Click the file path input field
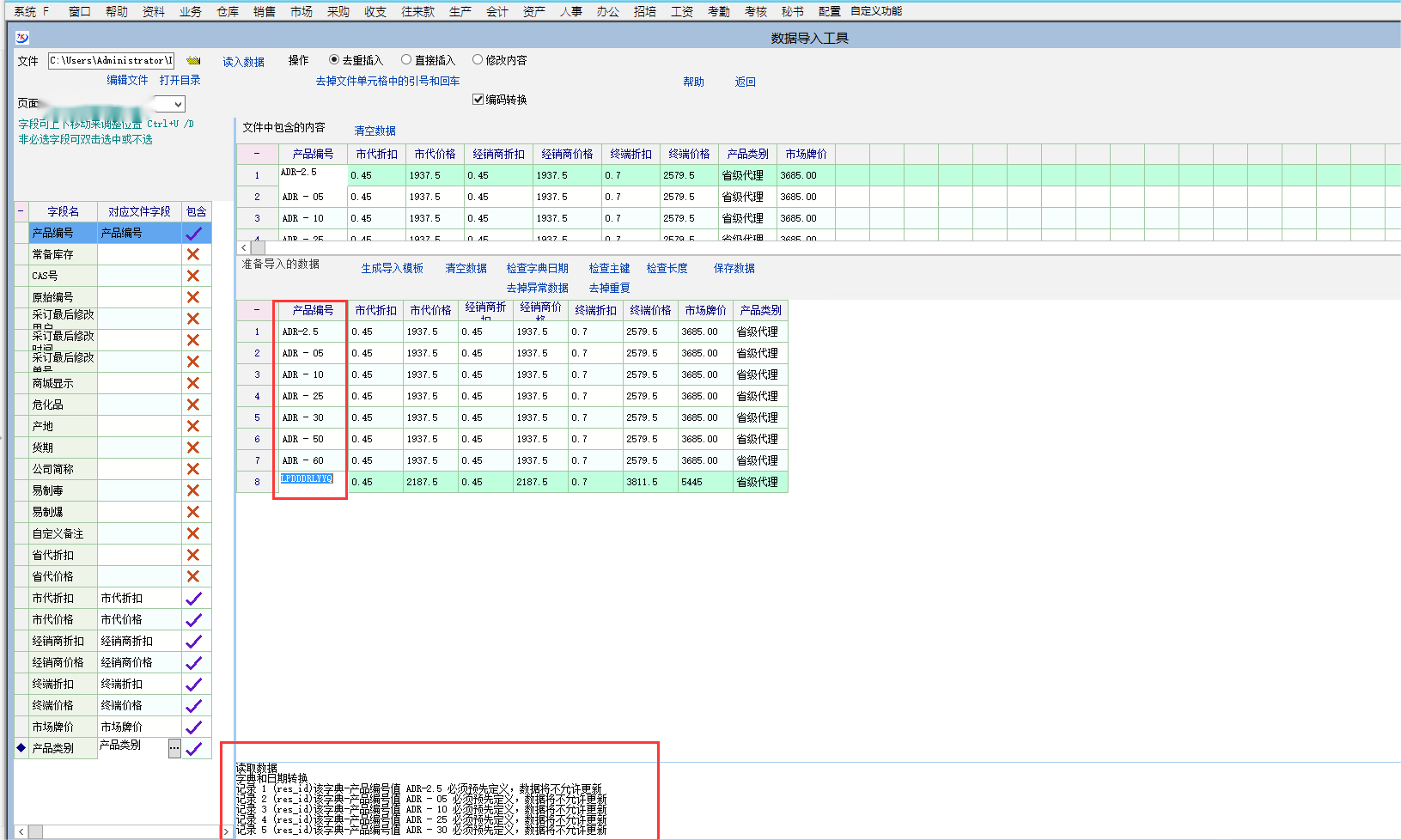This screenshot has width=1401, height=840. pyautogui.click(x=111, y=61)
